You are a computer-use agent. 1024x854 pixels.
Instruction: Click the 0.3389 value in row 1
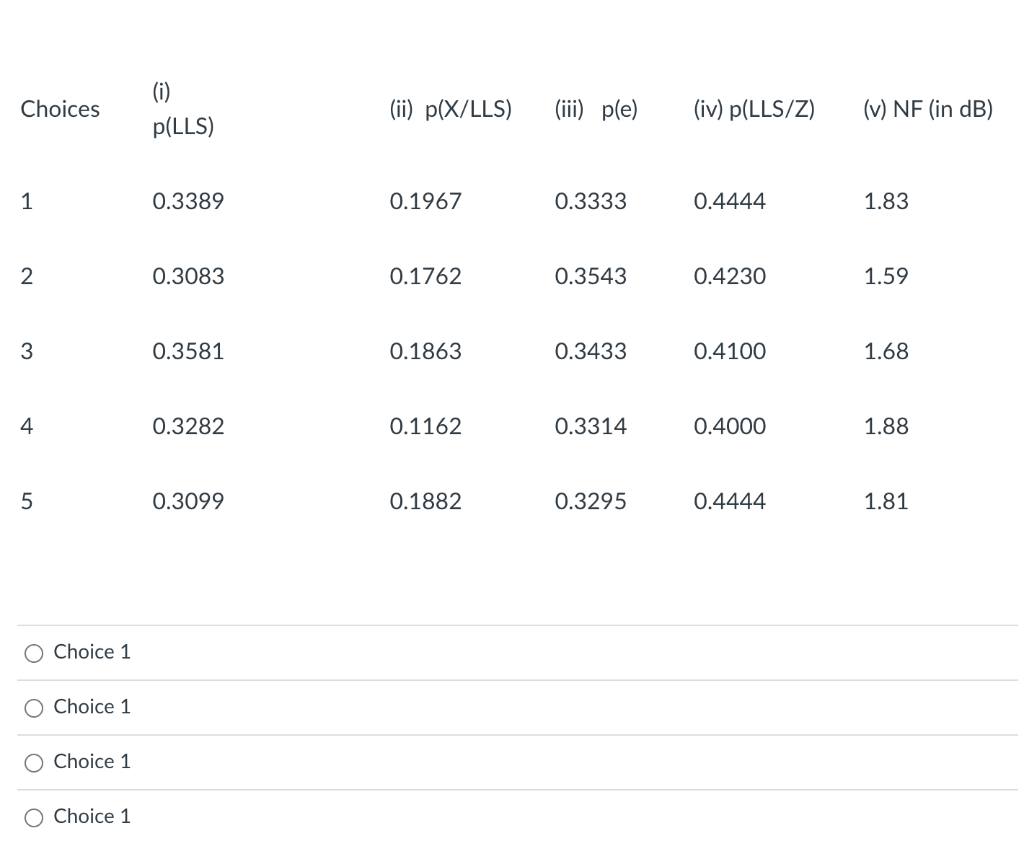coord(188,201)
